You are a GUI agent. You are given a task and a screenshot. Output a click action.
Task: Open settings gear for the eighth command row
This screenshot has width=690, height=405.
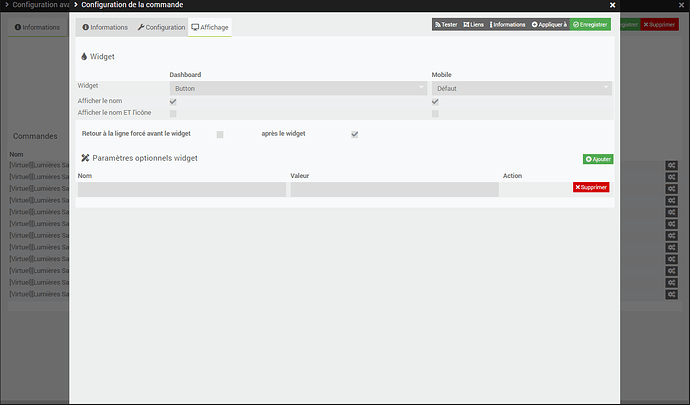(x=672, y=247)
